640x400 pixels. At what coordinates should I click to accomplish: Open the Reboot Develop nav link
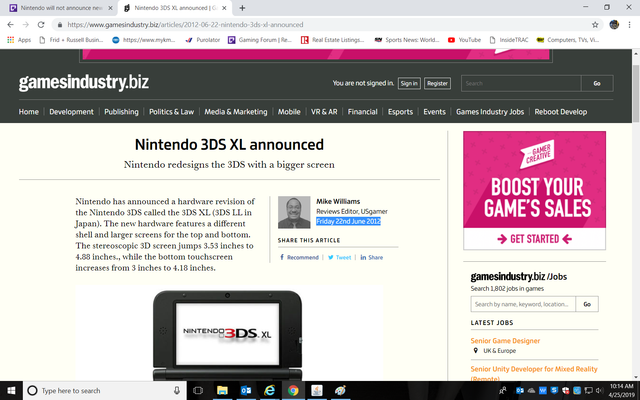click(561, 112)
